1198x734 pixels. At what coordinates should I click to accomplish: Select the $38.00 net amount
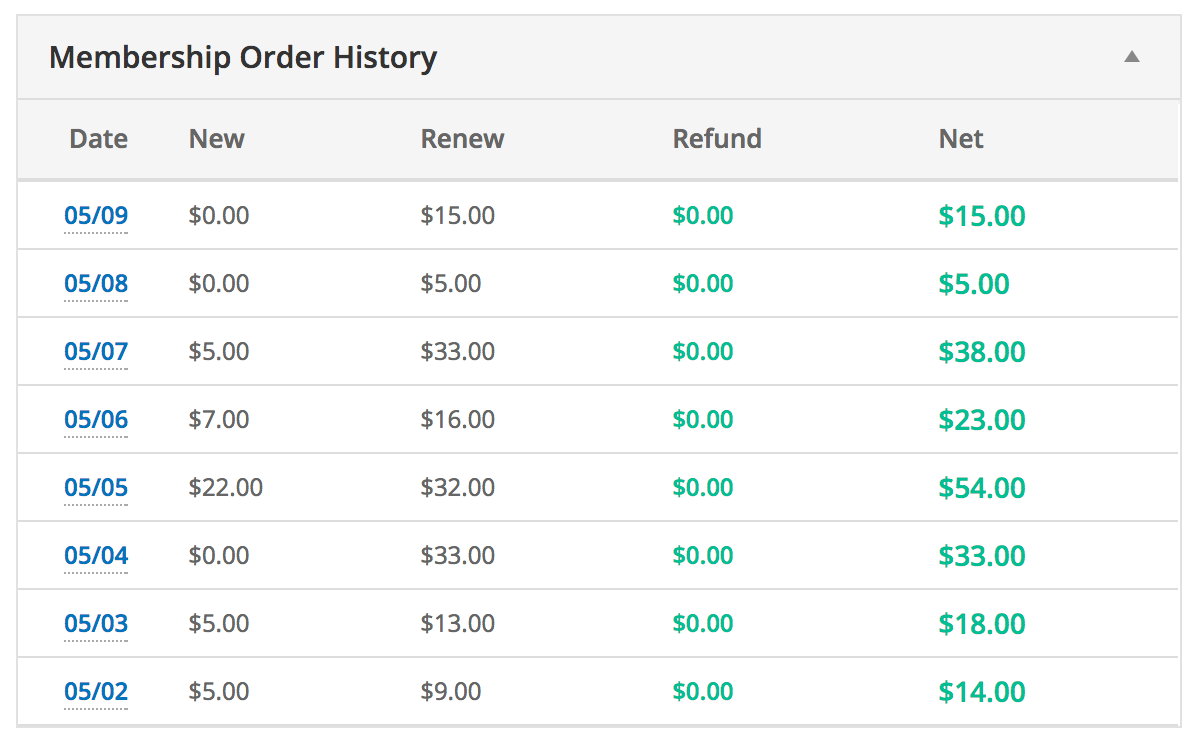click(981, 352)
